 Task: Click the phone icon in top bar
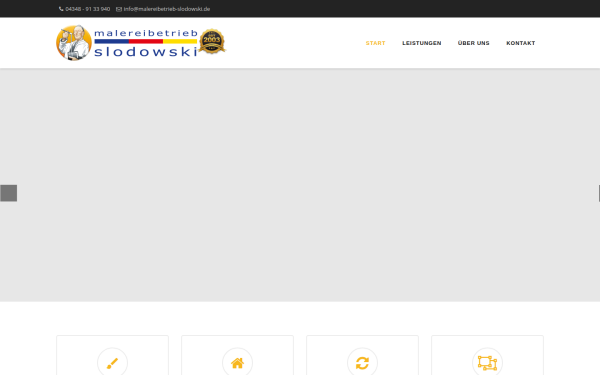[x=61, y=9]
